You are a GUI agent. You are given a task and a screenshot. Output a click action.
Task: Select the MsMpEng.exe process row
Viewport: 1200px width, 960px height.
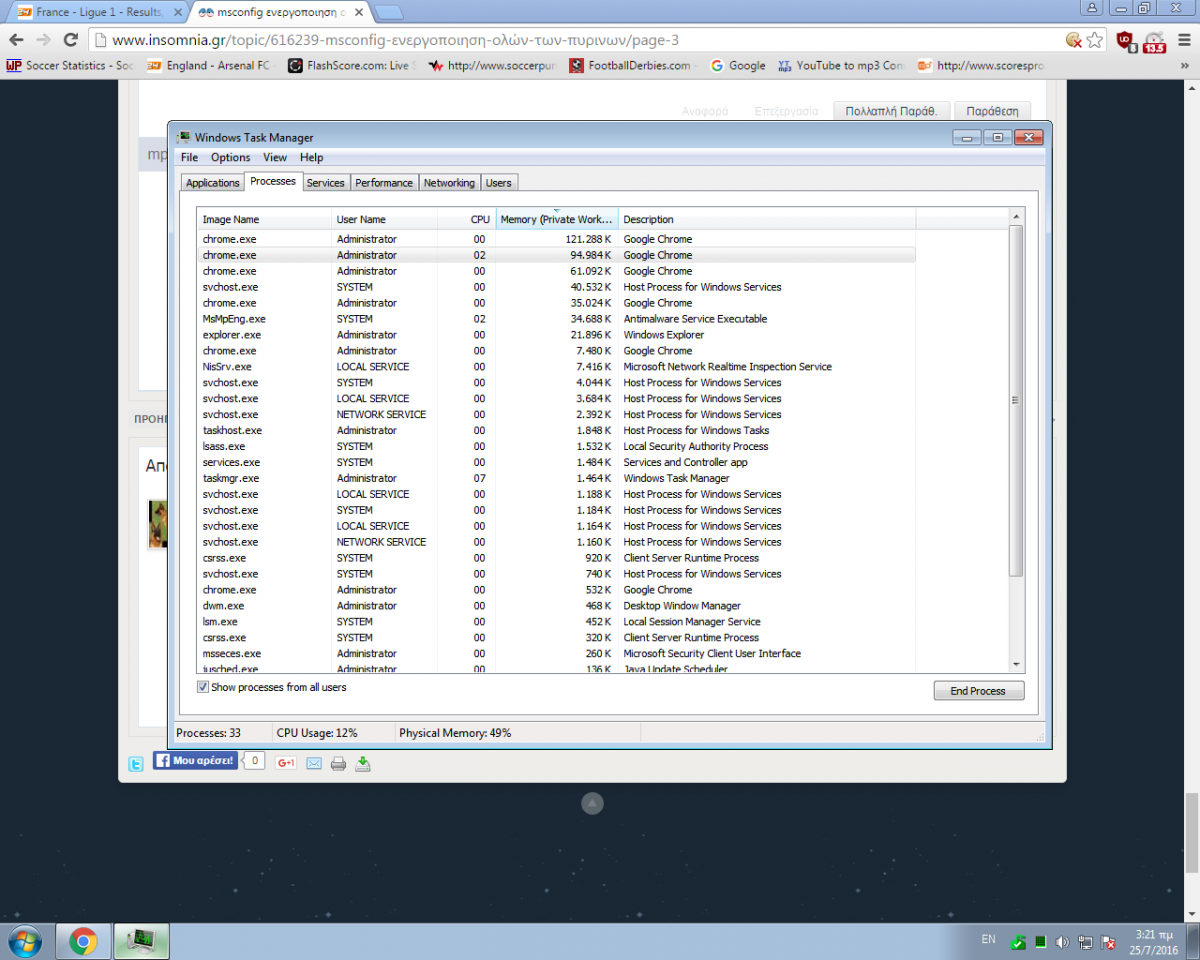[x=232, y=319]
